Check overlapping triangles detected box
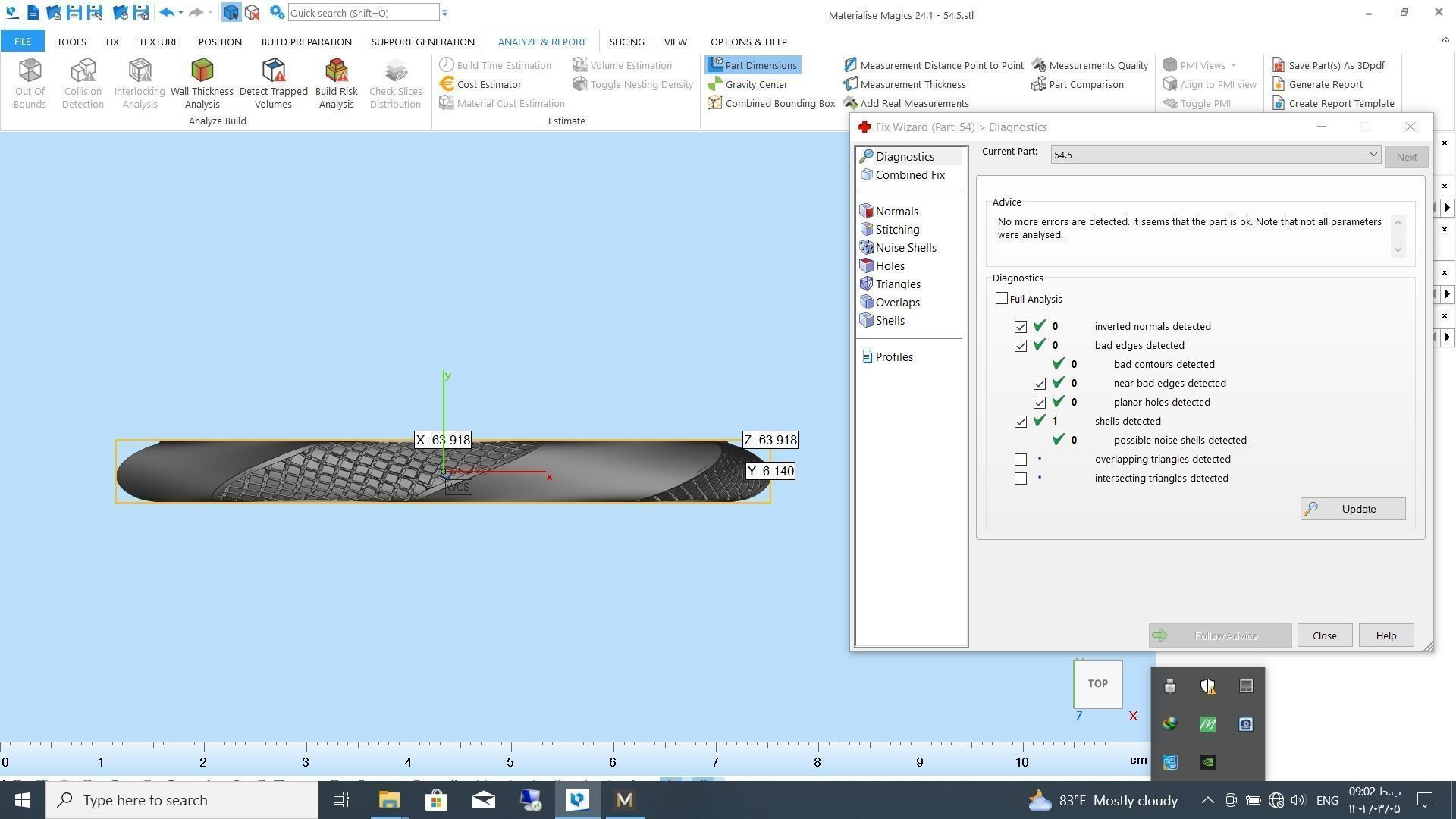 click(x=1021, y=460)
